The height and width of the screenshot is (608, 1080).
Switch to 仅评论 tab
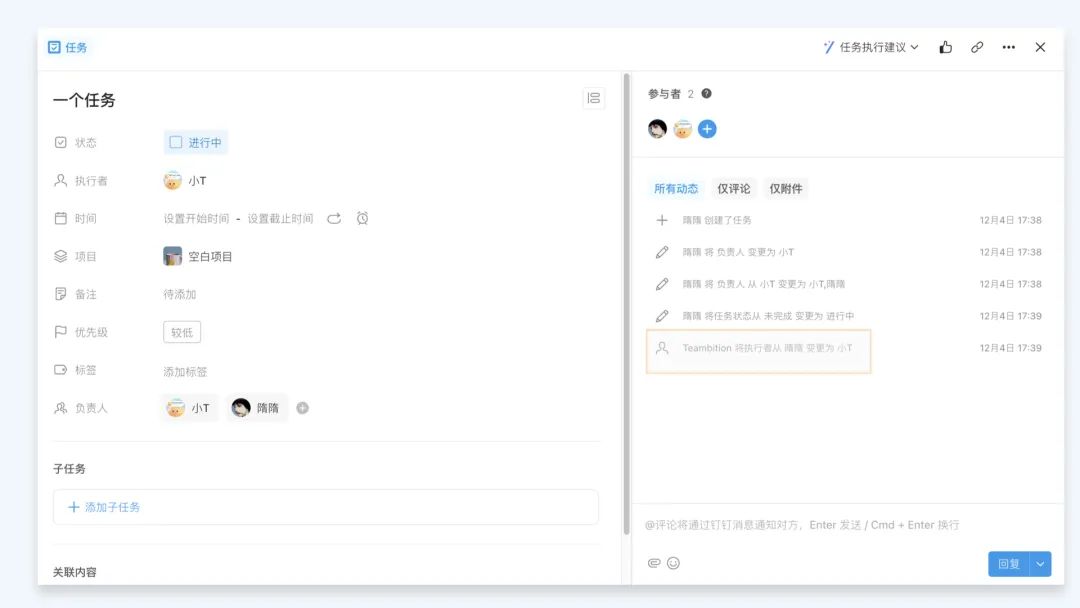click(734, 188)
